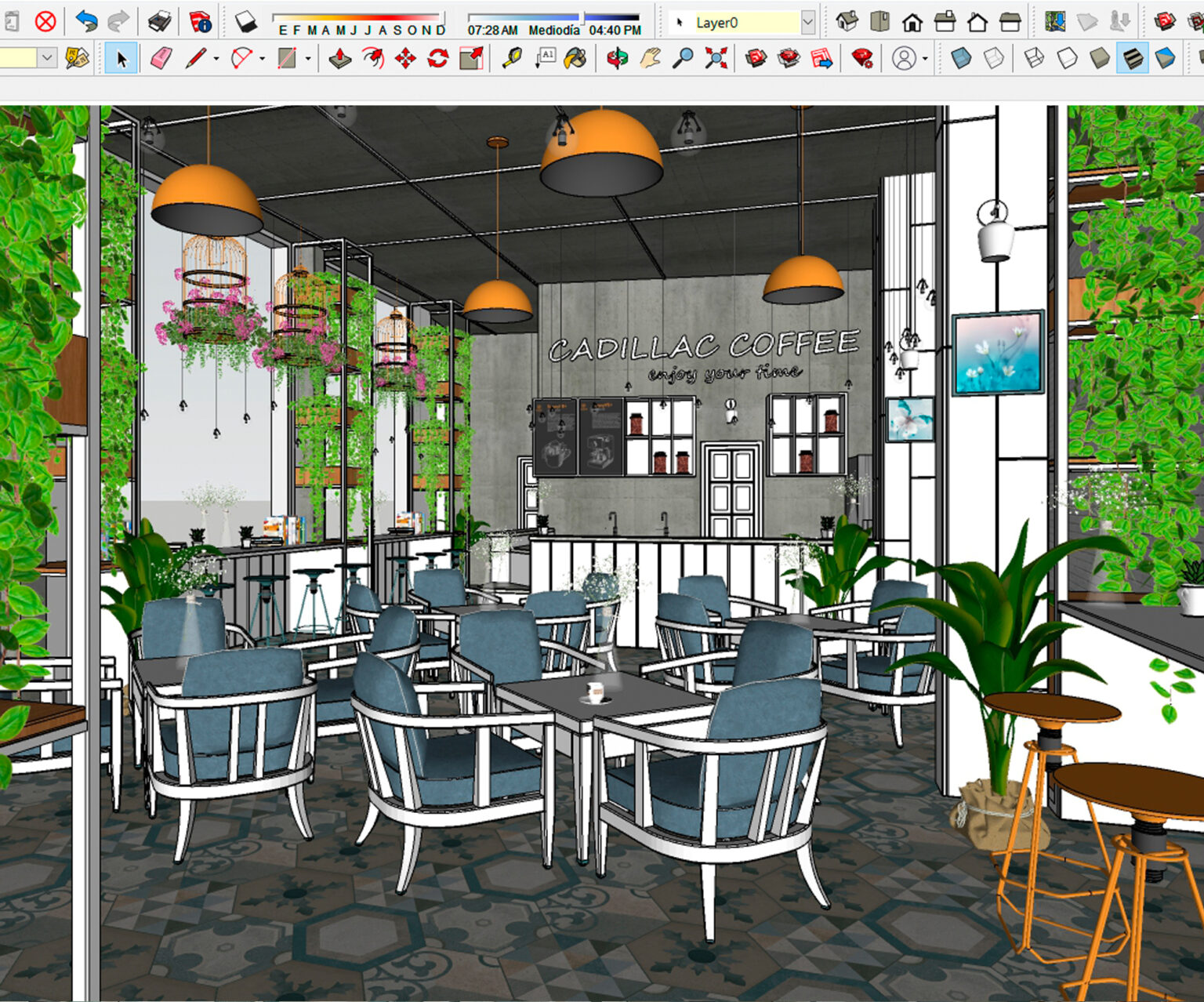Click the Print model icon
The image size is (1204, 1002).
(x=160, y=21)
